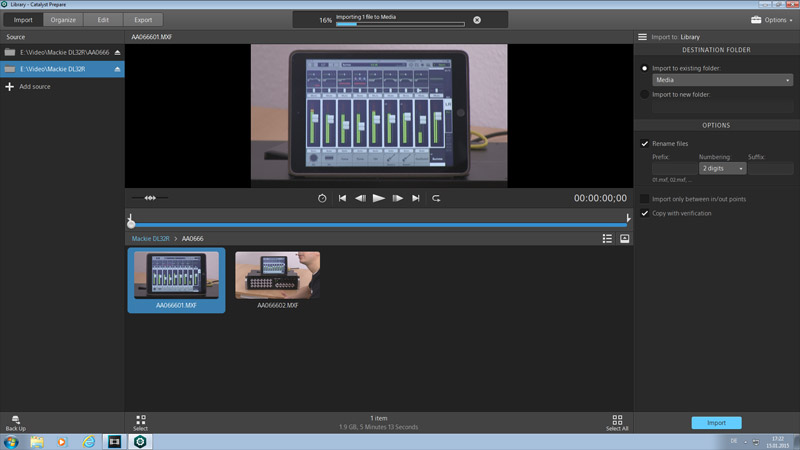Click the Select All icon

click(x=617, y=421)
